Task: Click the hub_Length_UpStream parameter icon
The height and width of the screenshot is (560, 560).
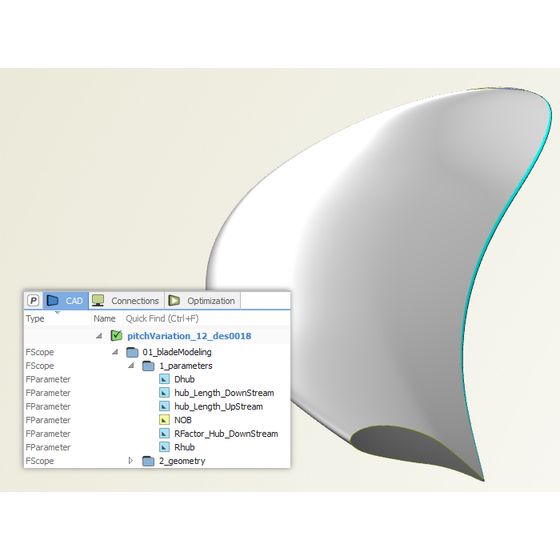Action: pyautogui.click(x=164, y=406)
